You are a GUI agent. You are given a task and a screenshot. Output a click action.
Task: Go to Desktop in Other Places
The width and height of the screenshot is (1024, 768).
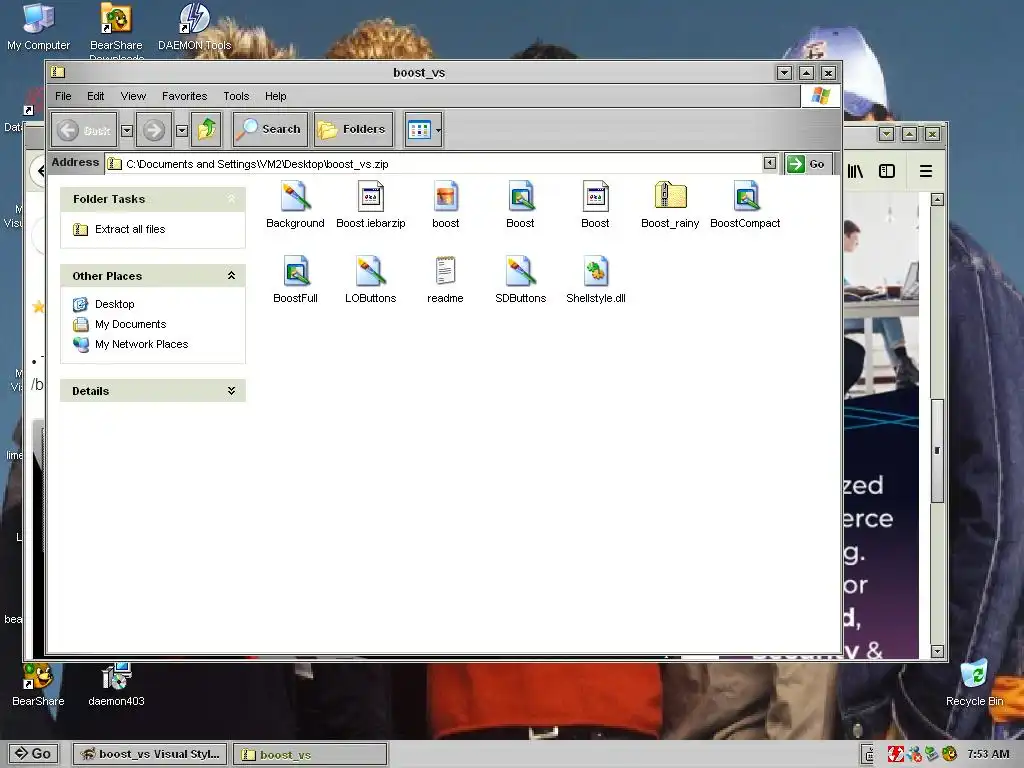pos(114,304)
